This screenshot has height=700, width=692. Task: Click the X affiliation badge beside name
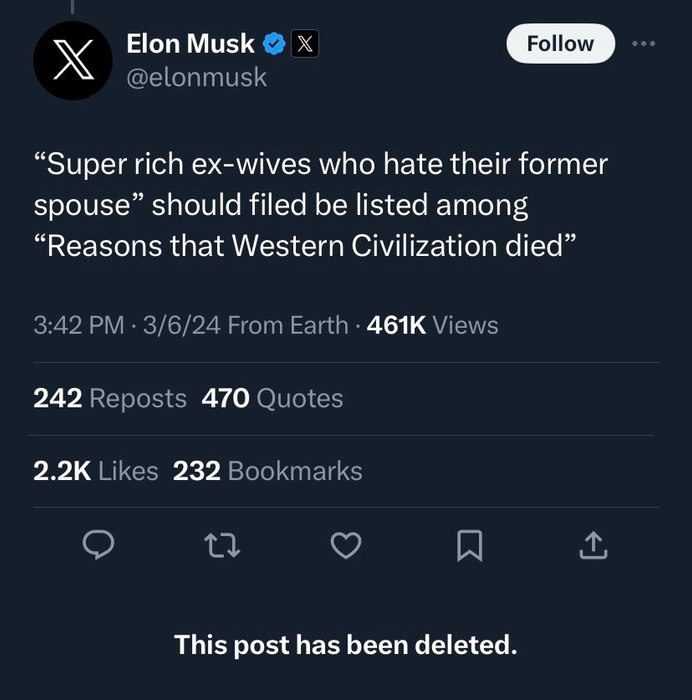click(304, 43)
